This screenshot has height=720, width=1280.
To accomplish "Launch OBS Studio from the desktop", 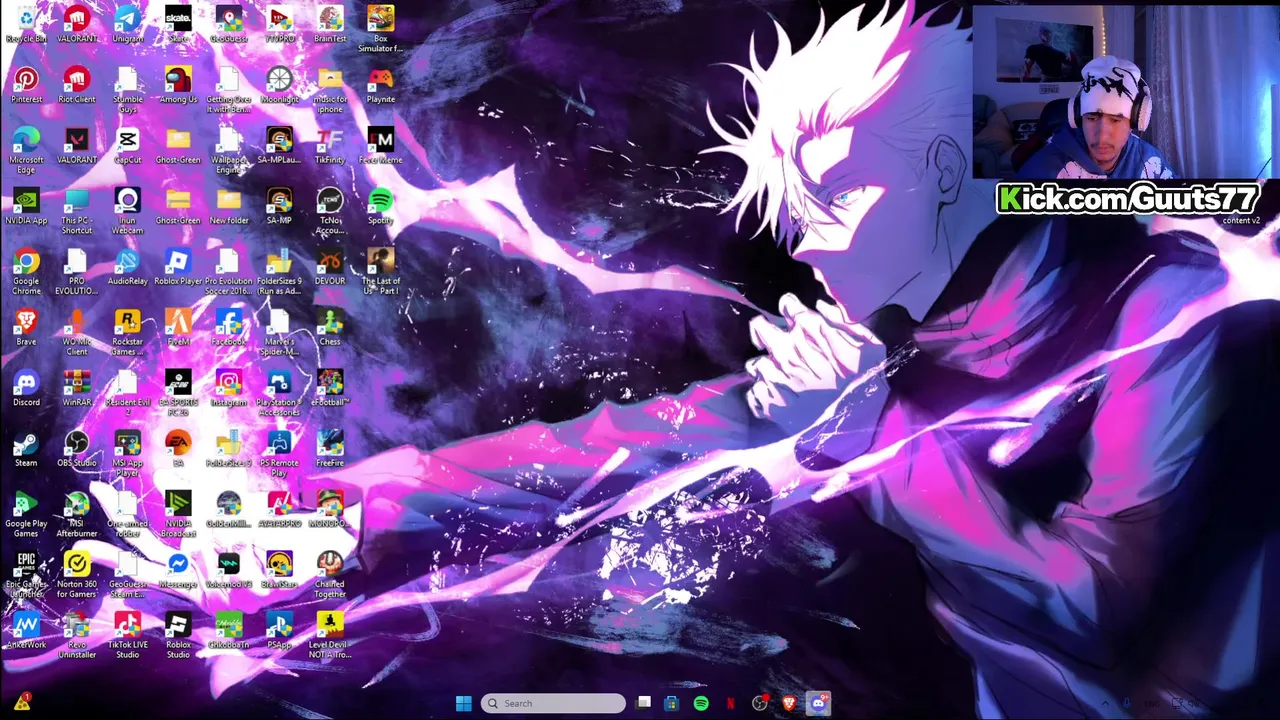I will click(x=77, y=449).
